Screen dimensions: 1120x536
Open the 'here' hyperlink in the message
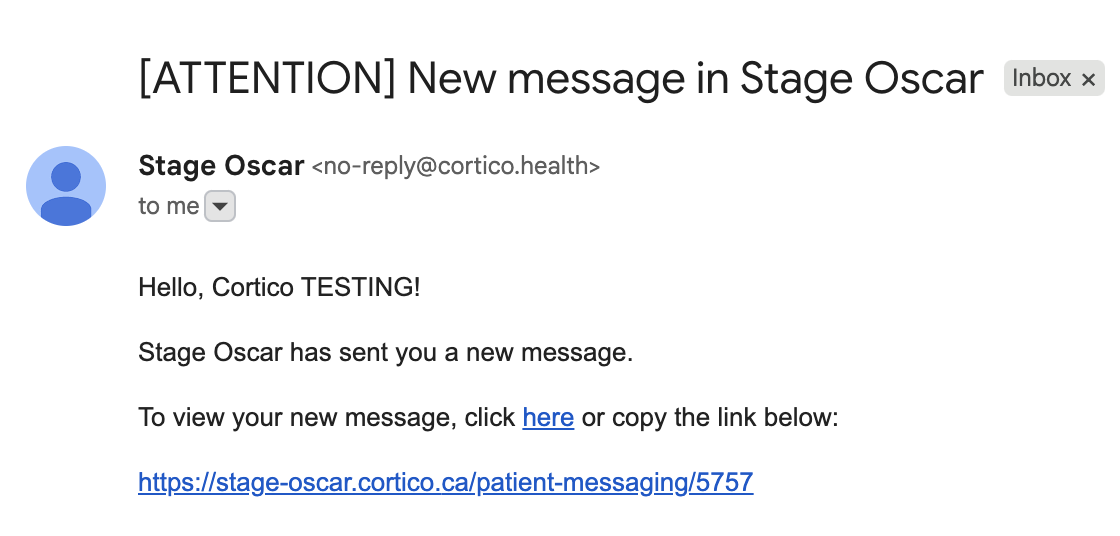[x=548, y=417]
